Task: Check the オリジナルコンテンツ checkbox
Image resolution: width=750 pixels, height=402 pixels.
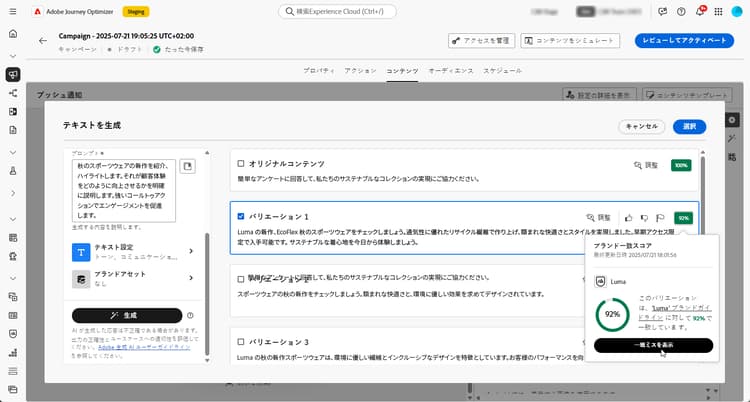Action: [241, 164]
